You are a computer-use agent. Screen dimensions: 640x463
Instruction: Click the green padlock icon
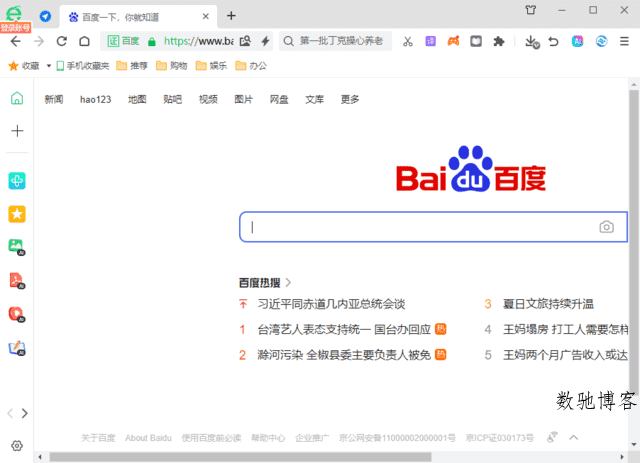click(x=152, y=42)
